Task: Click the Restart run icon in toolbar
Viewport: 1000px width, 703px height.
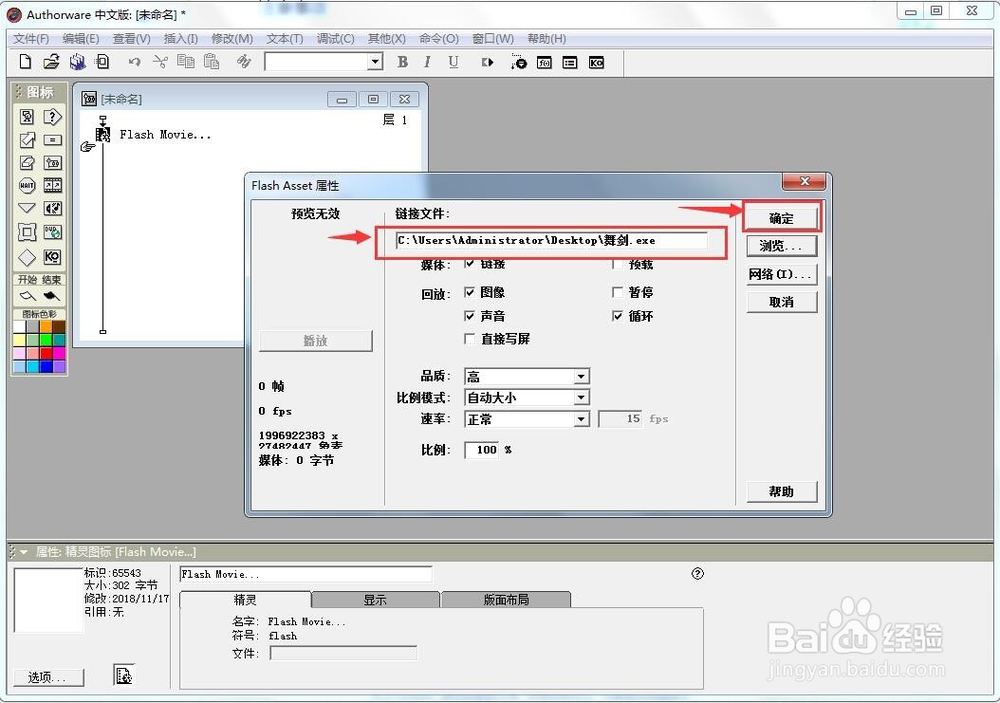Action: tap(487, 62)
